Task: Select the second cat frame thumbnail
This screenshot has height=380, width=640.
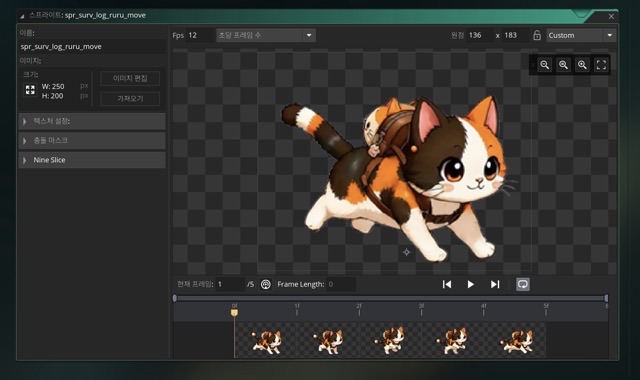Action: pyautogui.click(x=328, y=340)
